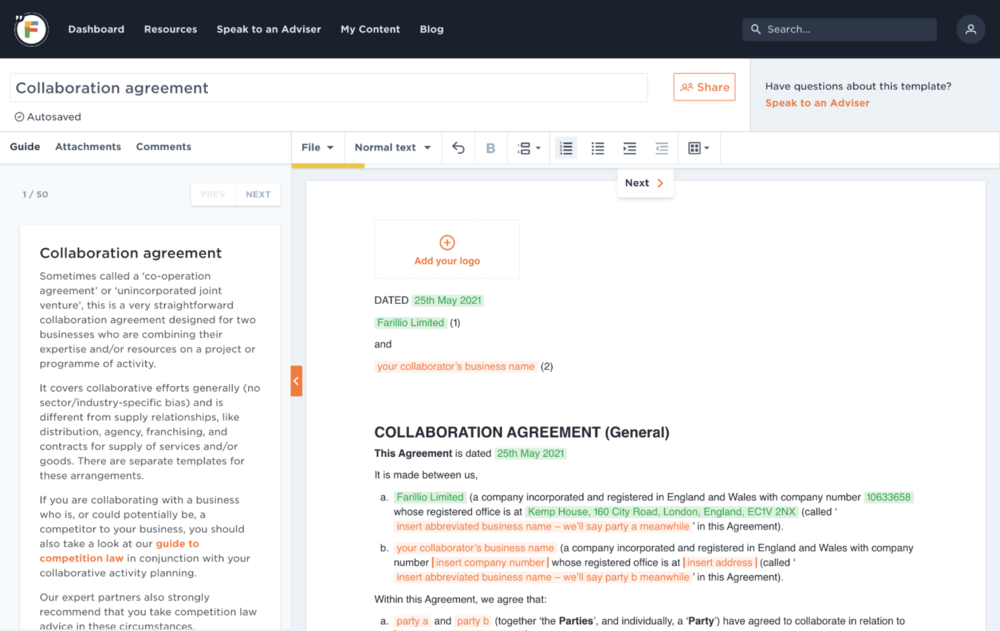Open the Blog page

tap(432, 29)
